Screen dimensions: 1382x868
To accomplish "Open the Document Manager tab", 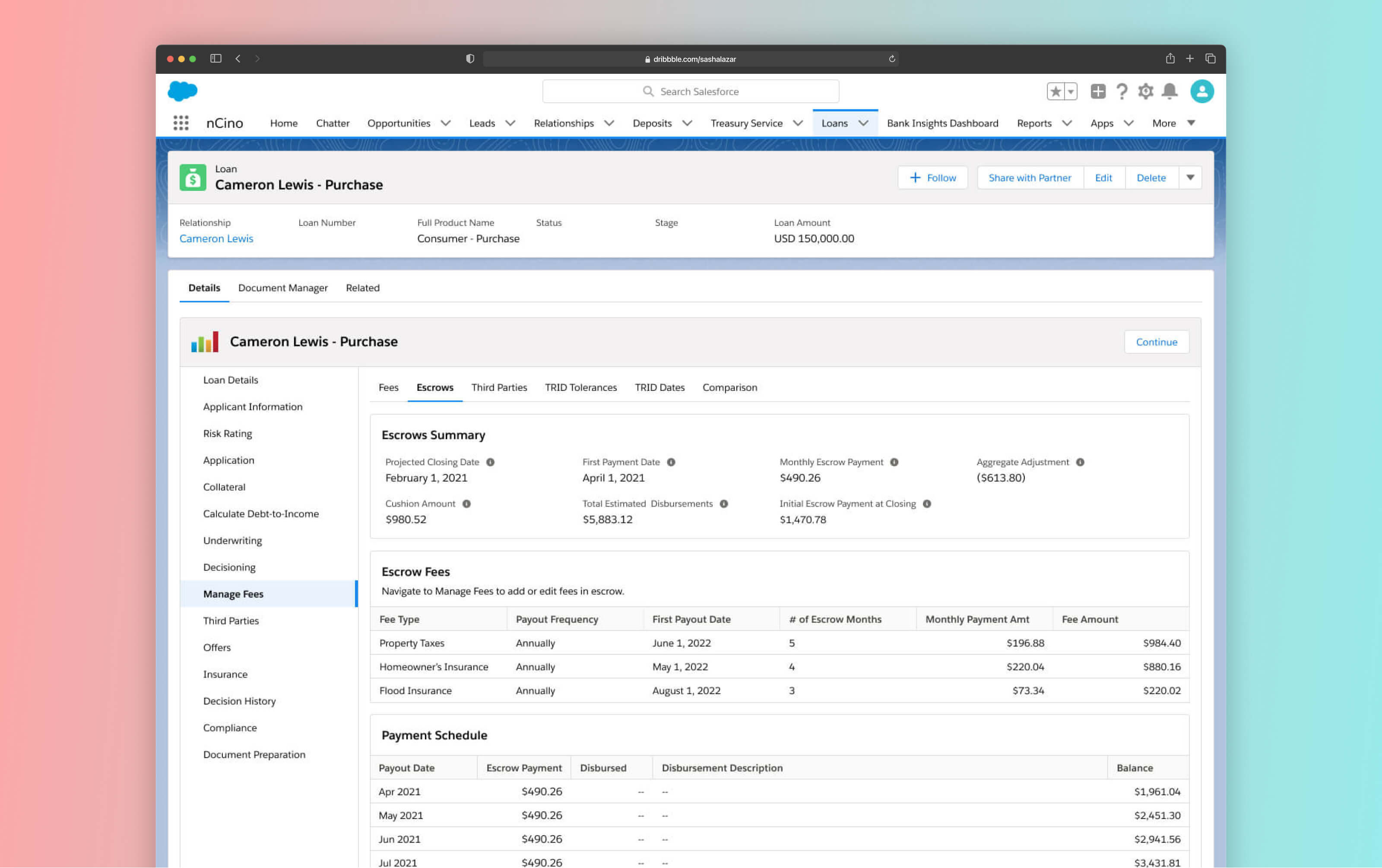I will click(x=282, y=288).
